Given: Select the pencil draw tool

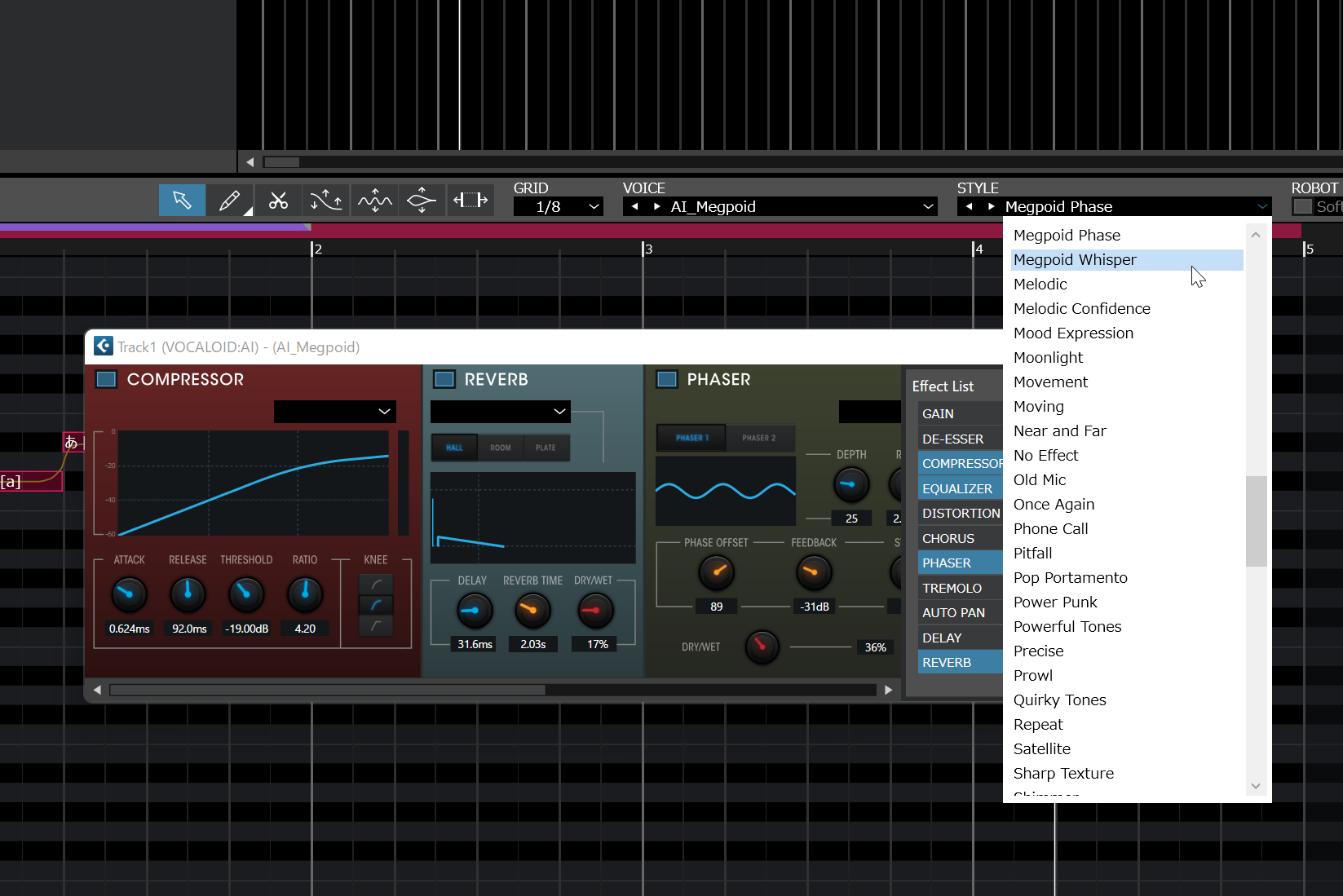Looking at the screenshot, I should point(230,200).
